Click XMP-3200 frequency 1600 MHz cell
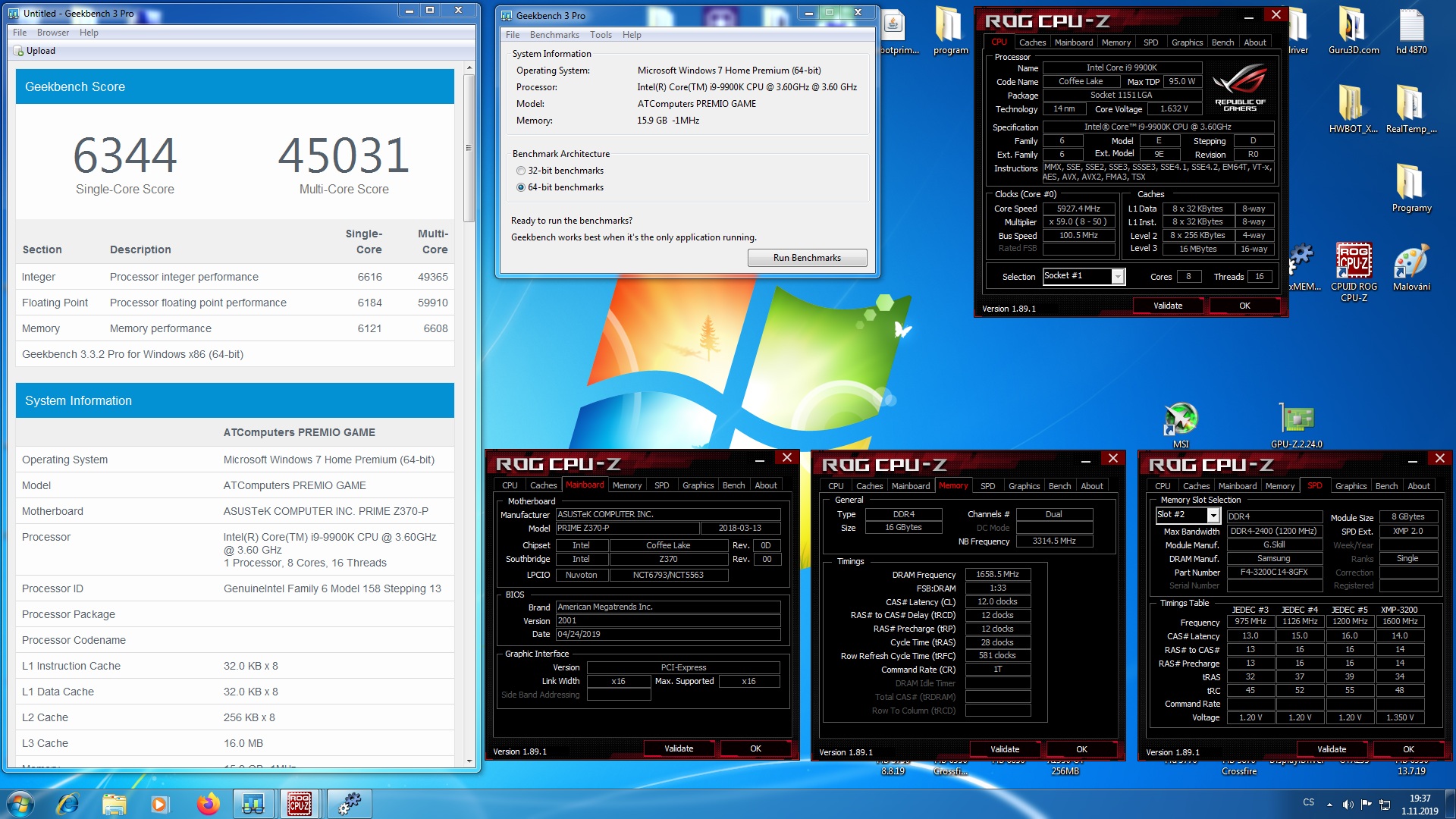The height and width of the screenshot is (819, 1456). pos(1400,622)
